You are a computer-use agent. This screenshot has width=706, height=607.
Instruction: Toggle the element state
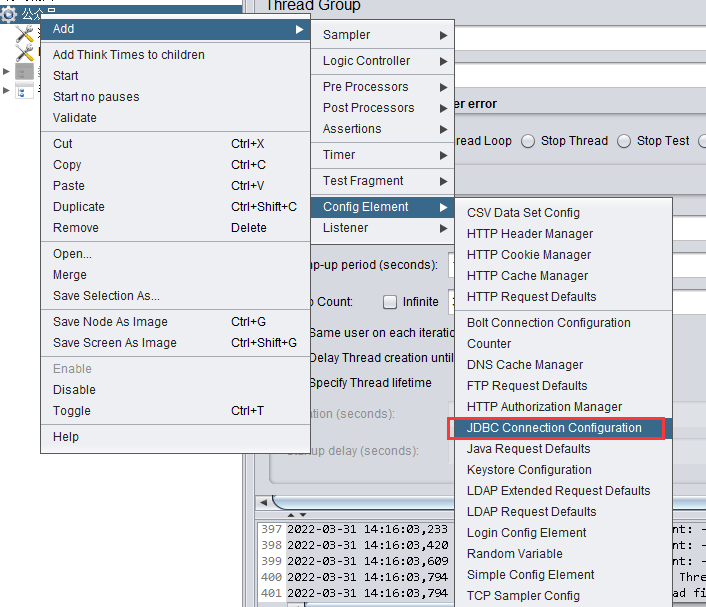point(175,411)
